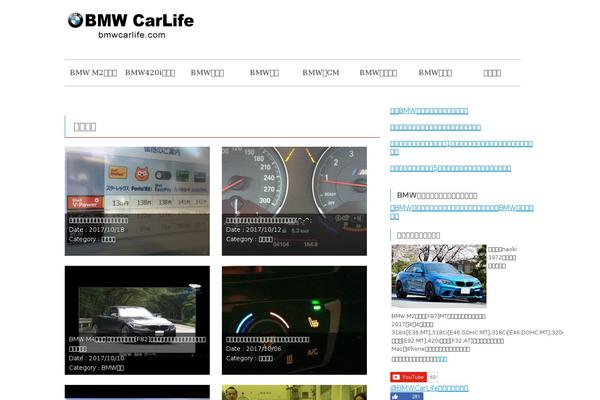Open the link under the BMW sidebar heading
Screen dimensions: 600x400
[461, 212]
